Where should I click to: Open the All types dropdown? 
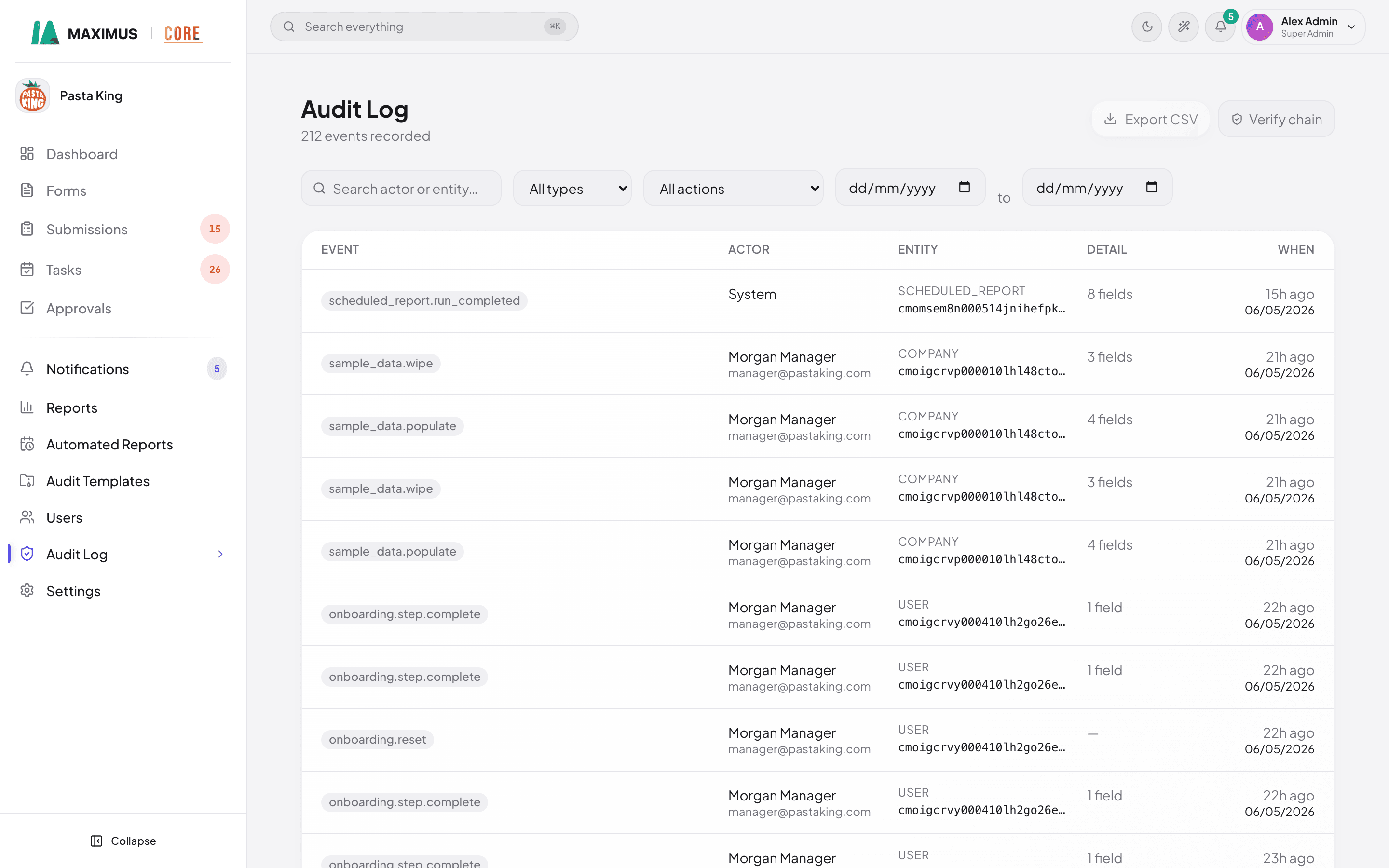[x=572, y=188]
